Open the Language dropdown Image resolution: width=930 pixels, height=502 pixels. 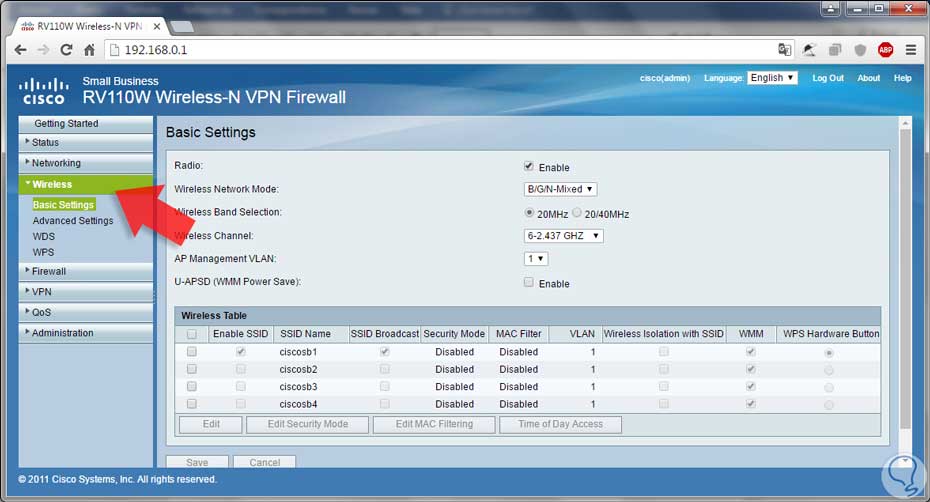772,78
